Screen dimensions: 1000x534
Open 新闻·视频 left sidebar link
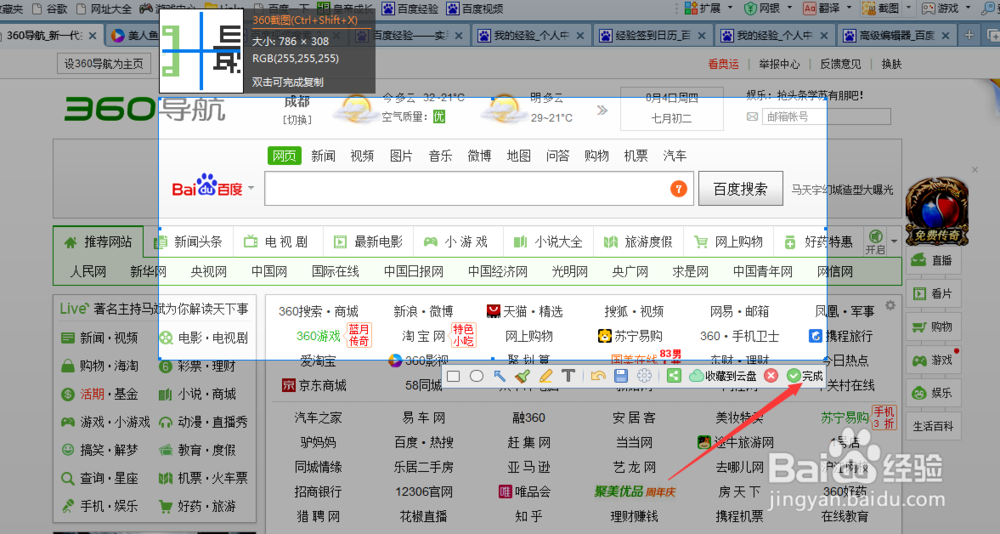(99, 337)
